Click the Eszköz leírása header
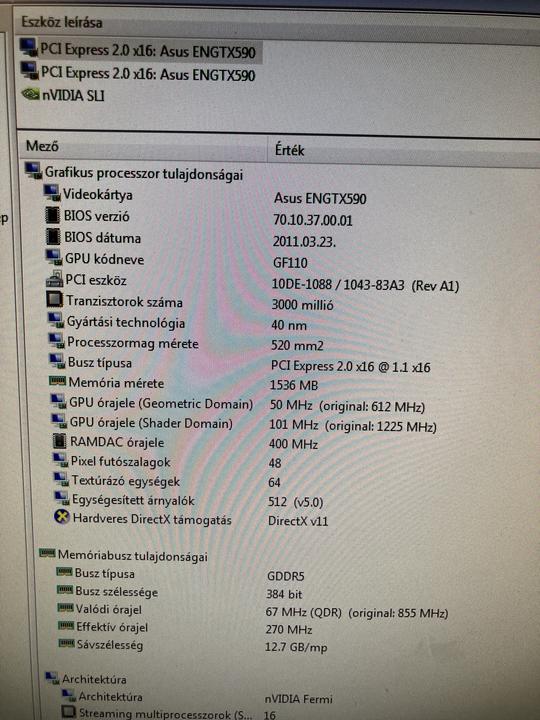 pyautogui.click(x=62, y=22)
